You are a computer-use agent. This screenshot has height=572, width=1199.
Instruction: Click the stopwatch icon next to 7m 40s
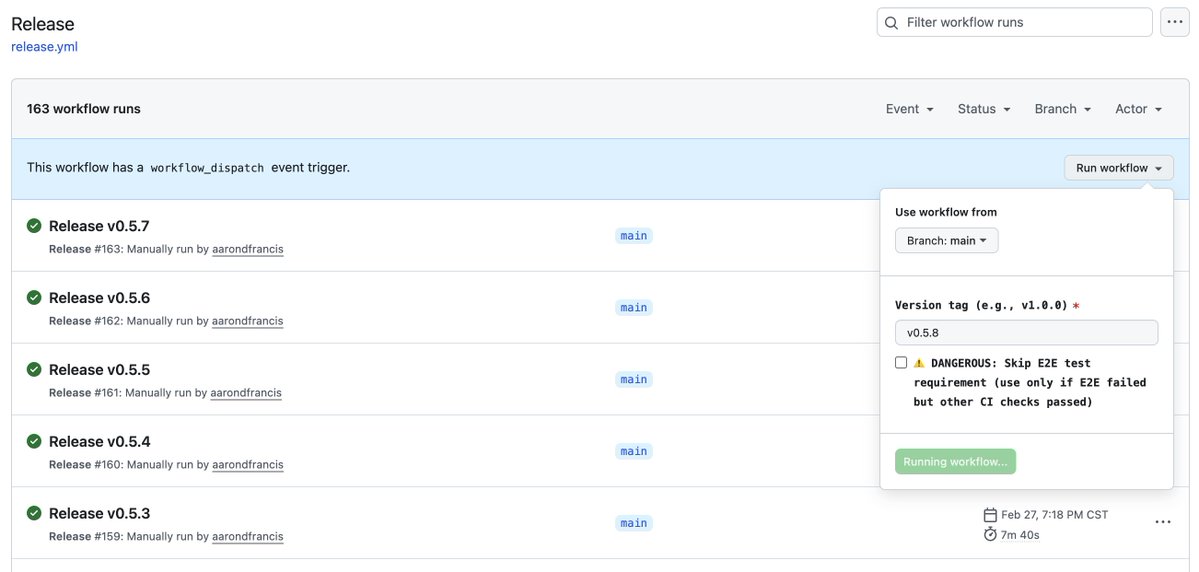[989, 534]
